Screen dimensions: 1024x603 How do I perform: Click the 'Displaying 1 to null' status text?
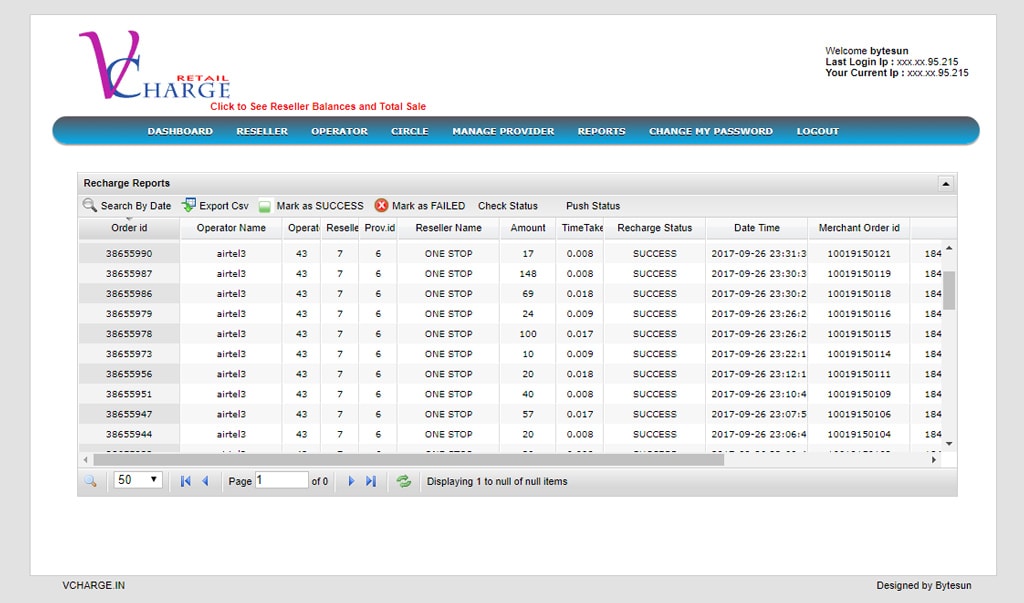[x=497, y=481]
